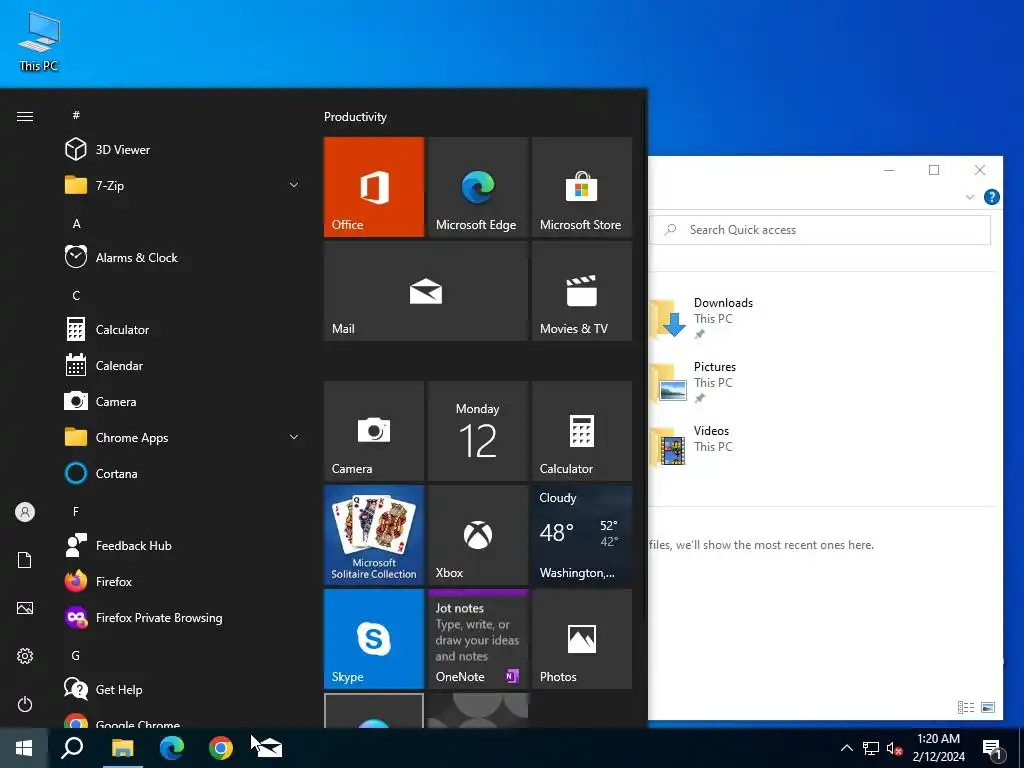1024x768 pixels.
Task: Click the muted volume tray icon
Action: [894, 748]
